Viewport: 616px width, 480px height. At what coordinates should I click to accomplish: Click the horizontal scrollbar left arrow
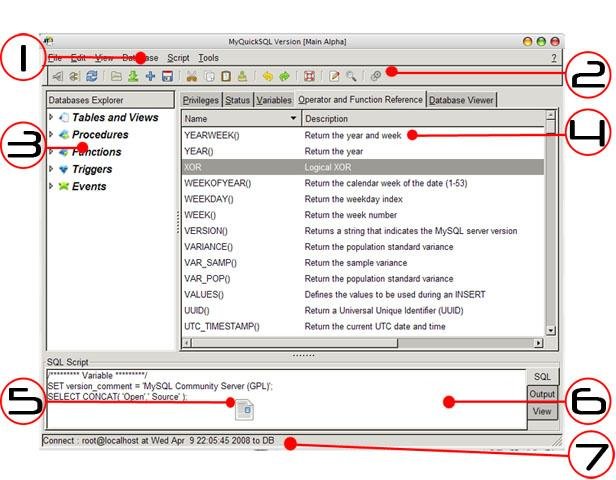coord(187,343)
